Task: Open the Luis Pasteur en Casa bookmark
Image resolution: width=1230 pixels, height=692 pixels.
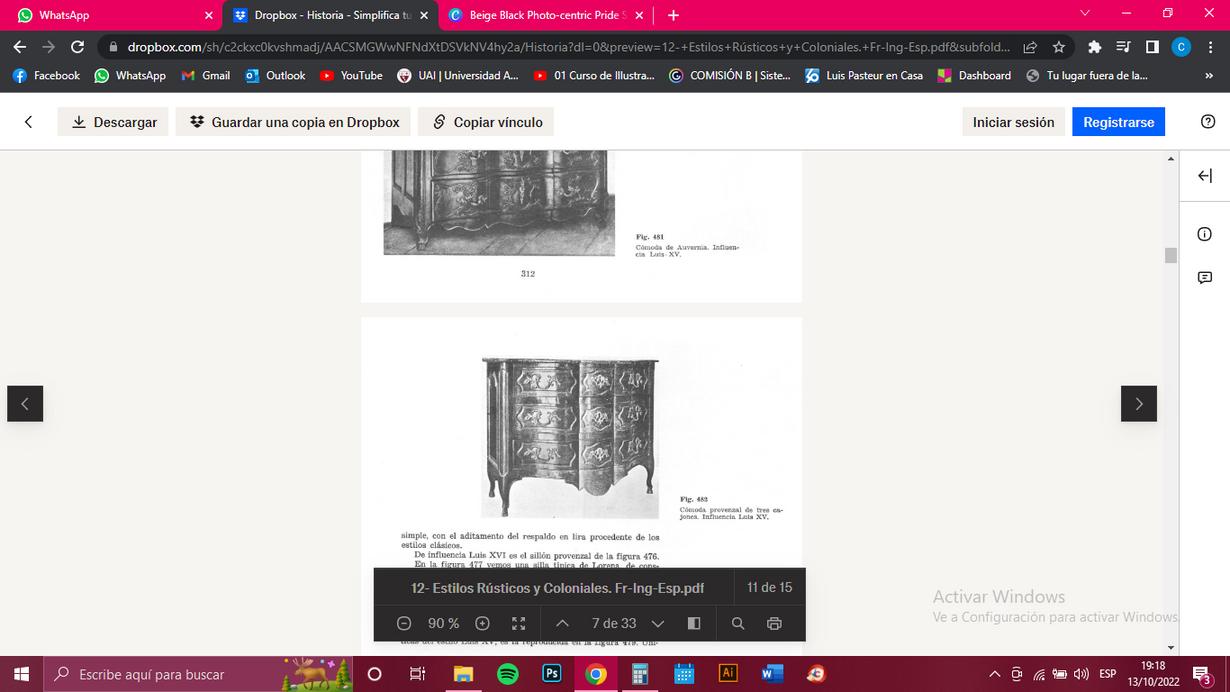Action: point(864,75)
